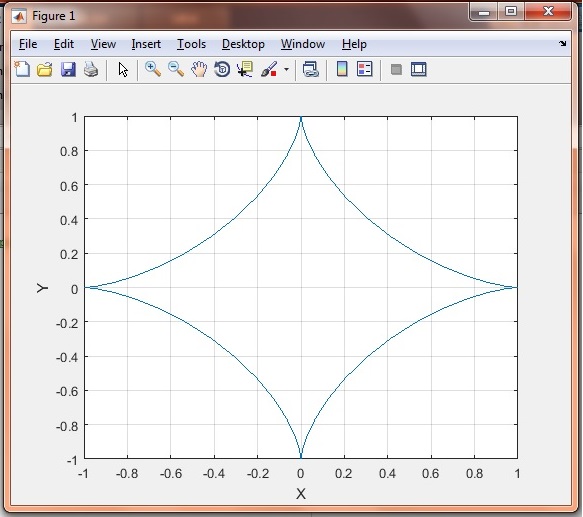Image resolution: width=583 pixels, height=517 pixels.
Task: Open a file with the folder icon
Action: (x=45, y=70)
